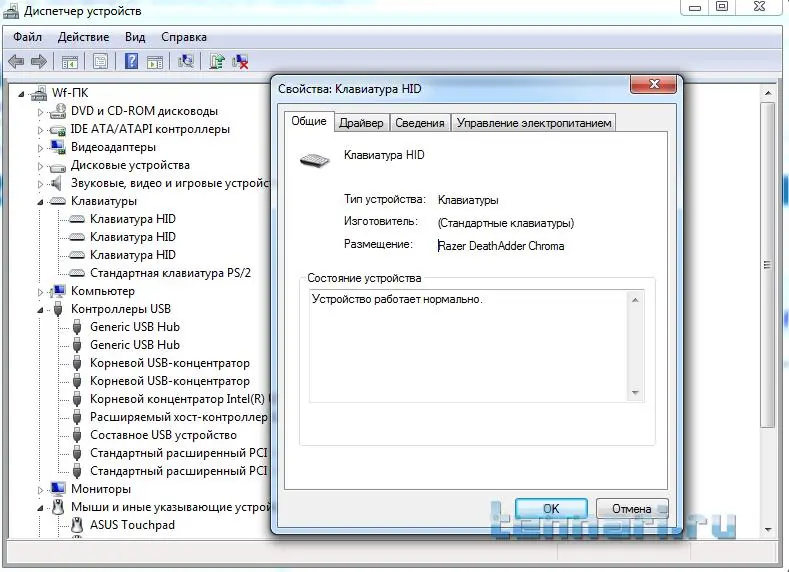Click the ASUS Touchpad device icon
This screenshot has height=572, width=789.
point(77,525)
